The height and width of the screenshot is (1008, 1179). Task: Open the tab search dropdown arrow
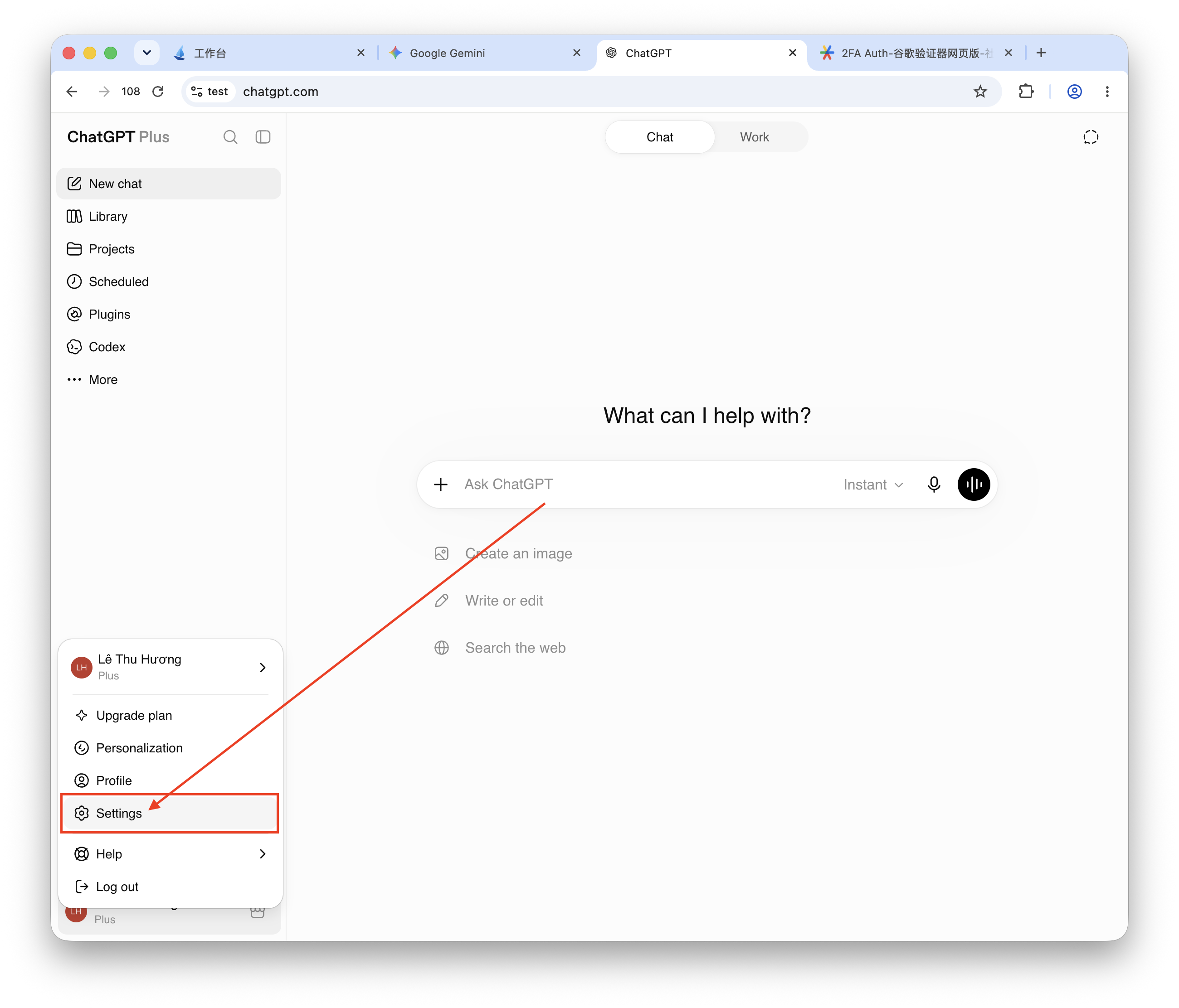147,53
